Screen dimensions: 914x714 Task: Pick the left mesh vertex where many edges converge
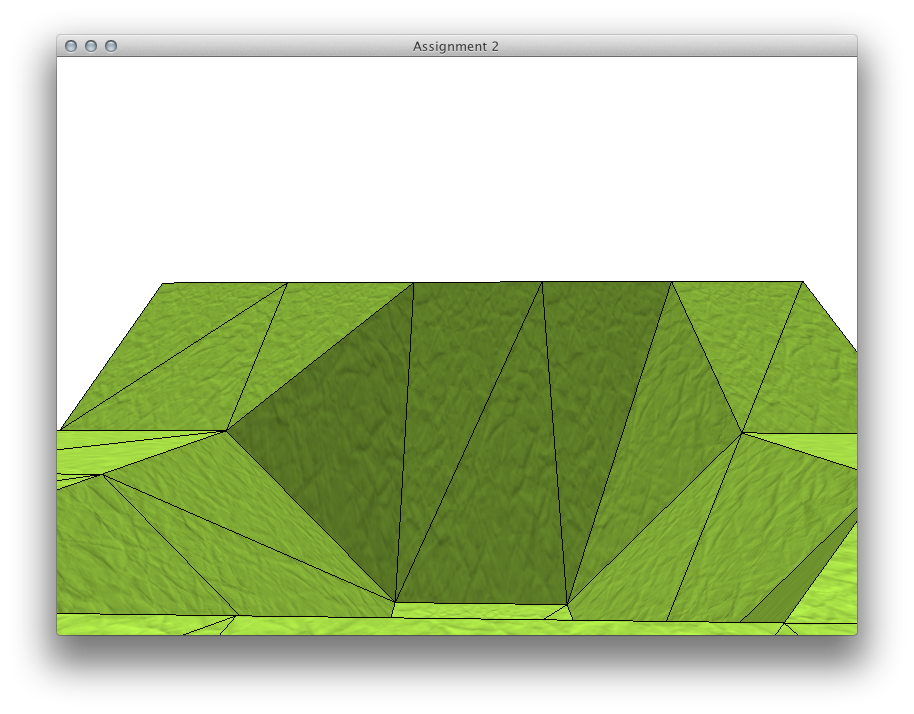(x=228, y=431)
